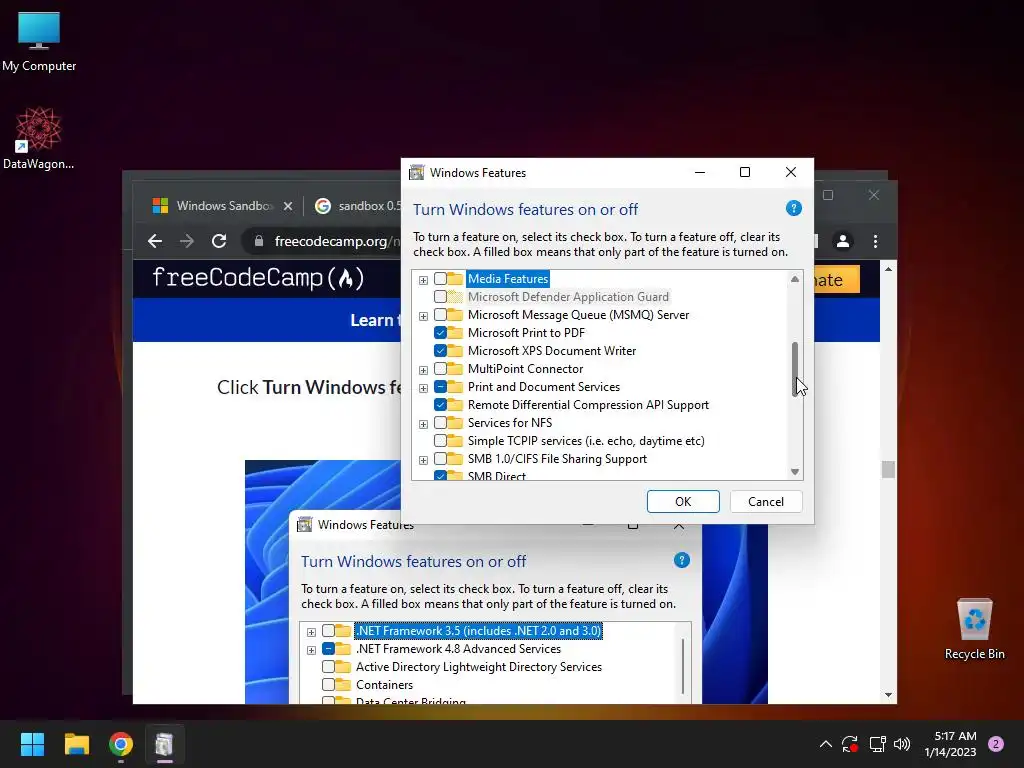Open Google Chrome from the taskbar

121,744
